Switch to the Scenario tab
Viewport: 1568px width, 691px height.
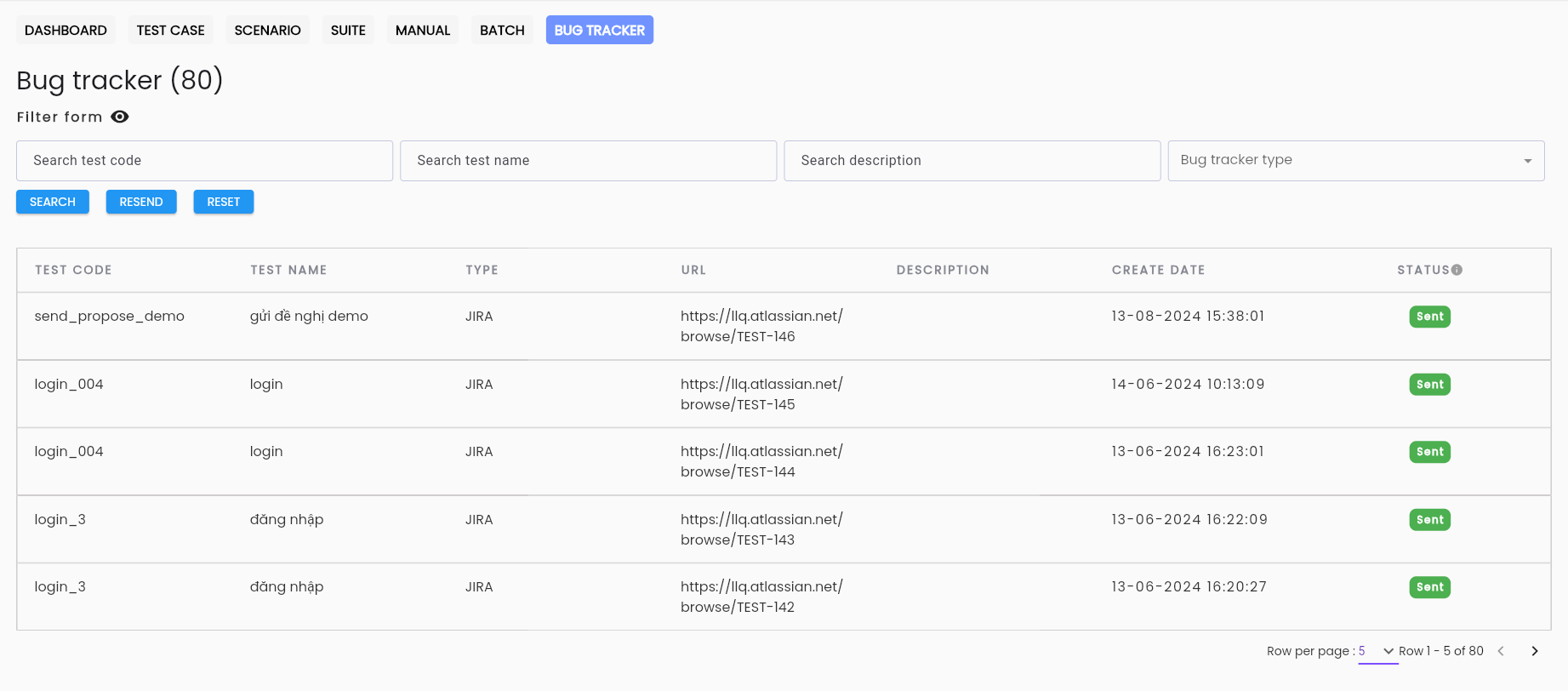click(x=267, y=30)
